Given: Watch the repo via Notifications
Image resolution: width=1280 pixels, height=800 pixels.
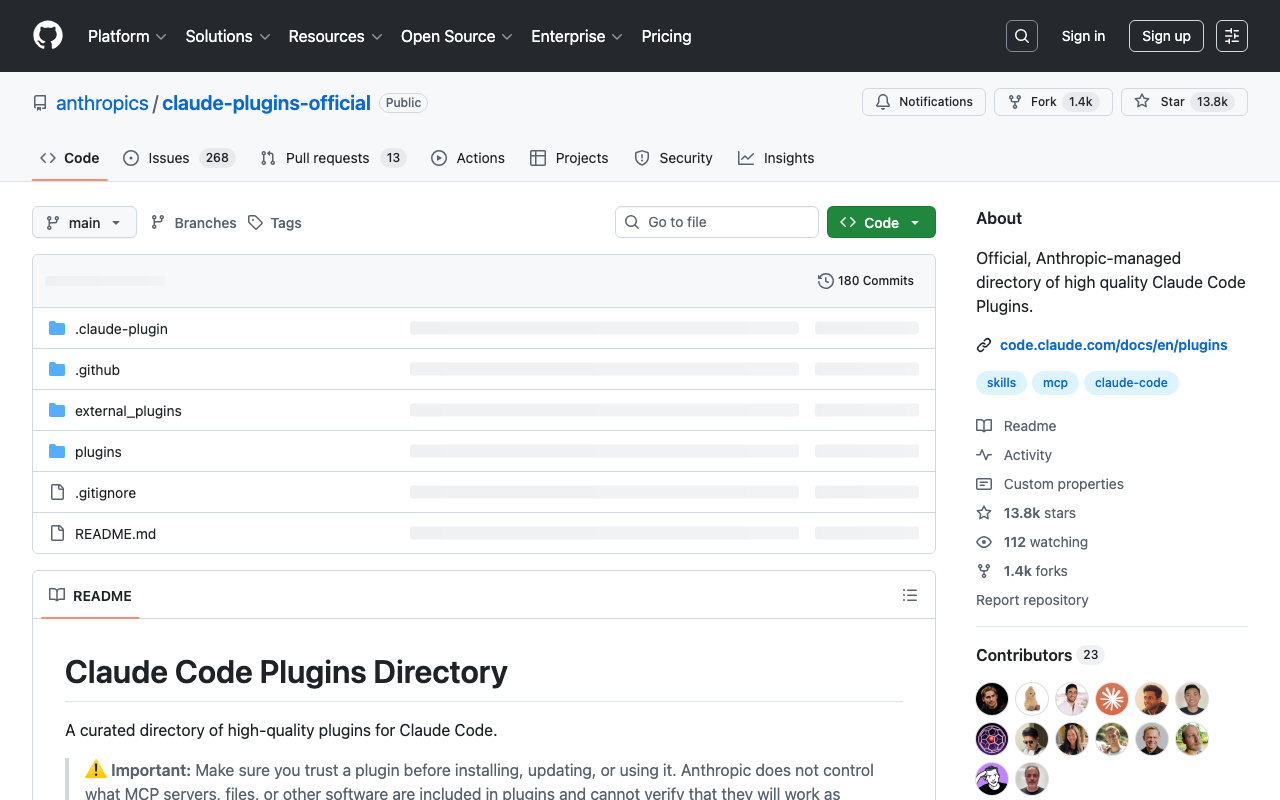Looking at the screenshot, I should (x=923, y=101).
